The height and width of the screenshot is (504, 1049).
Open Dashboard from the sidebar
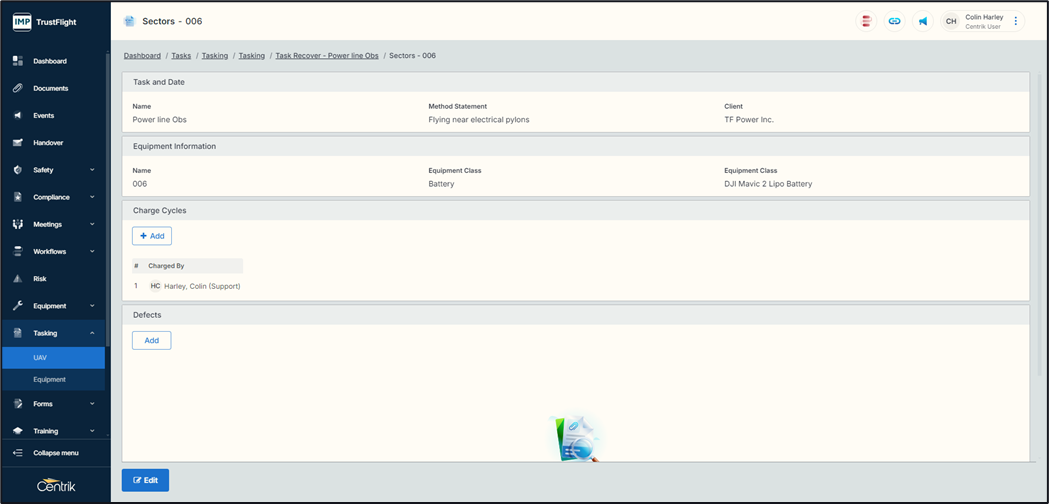pos(50,61)
